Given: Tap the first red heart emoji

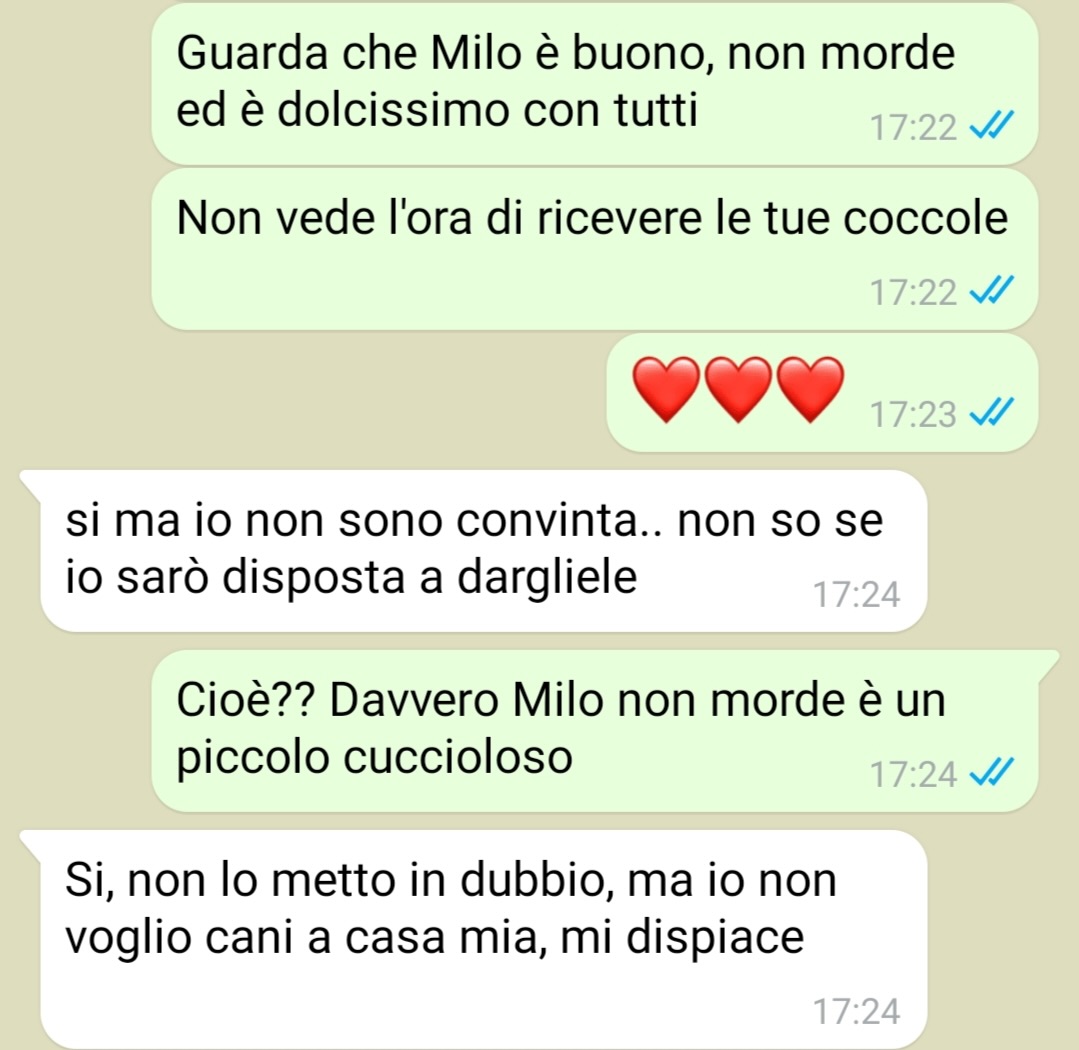Looking at the screenshot, I should (x=665, y=389).
